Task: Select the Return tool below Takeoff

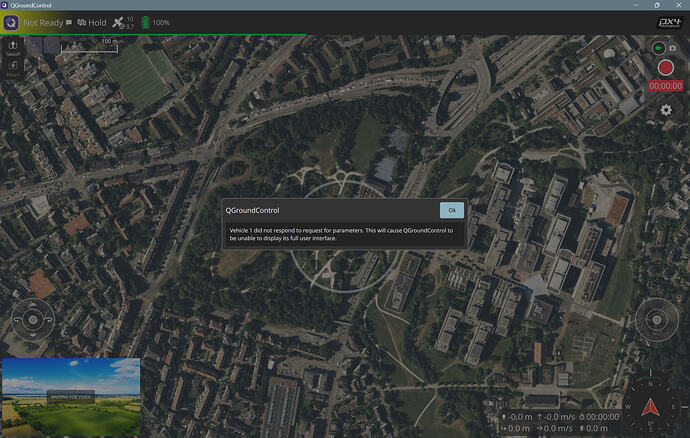Action: coord(13,69)
